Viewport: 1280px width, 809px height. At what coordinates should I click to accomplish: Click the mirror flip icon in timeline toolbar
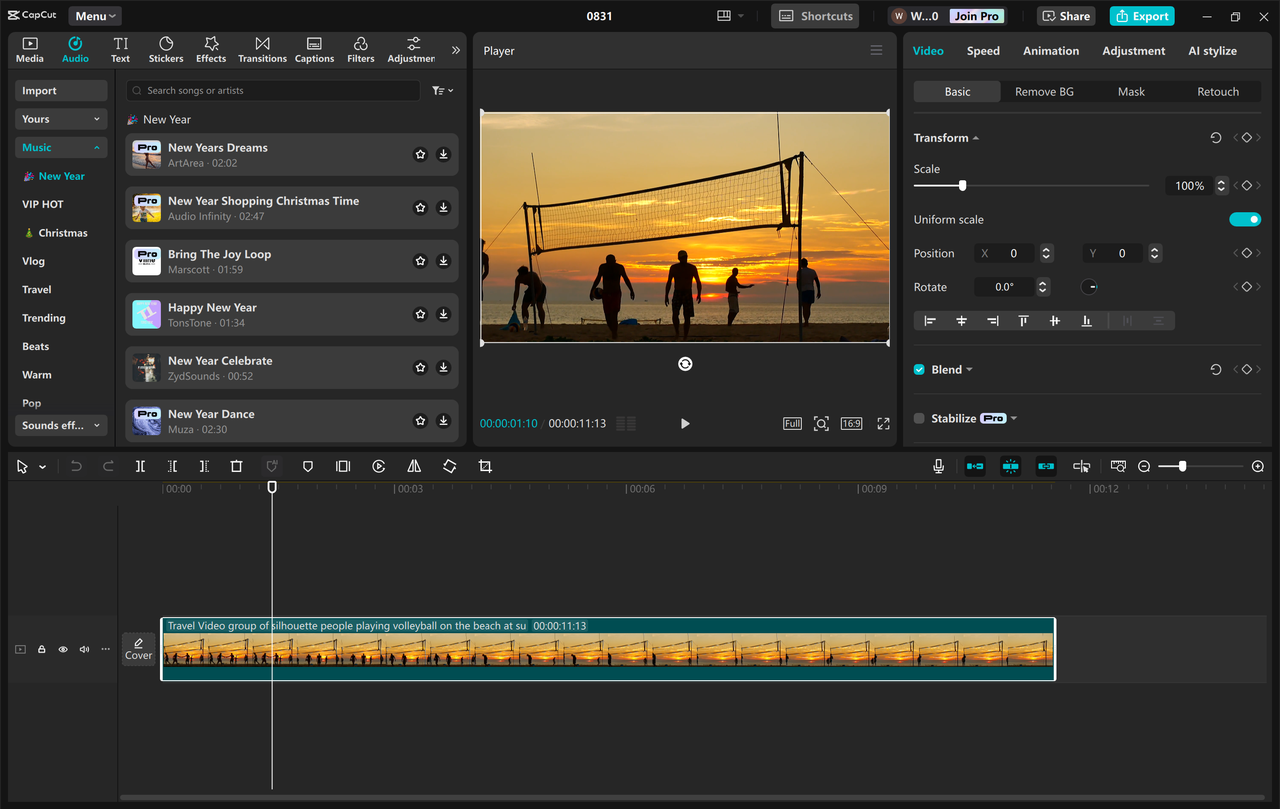414,467
